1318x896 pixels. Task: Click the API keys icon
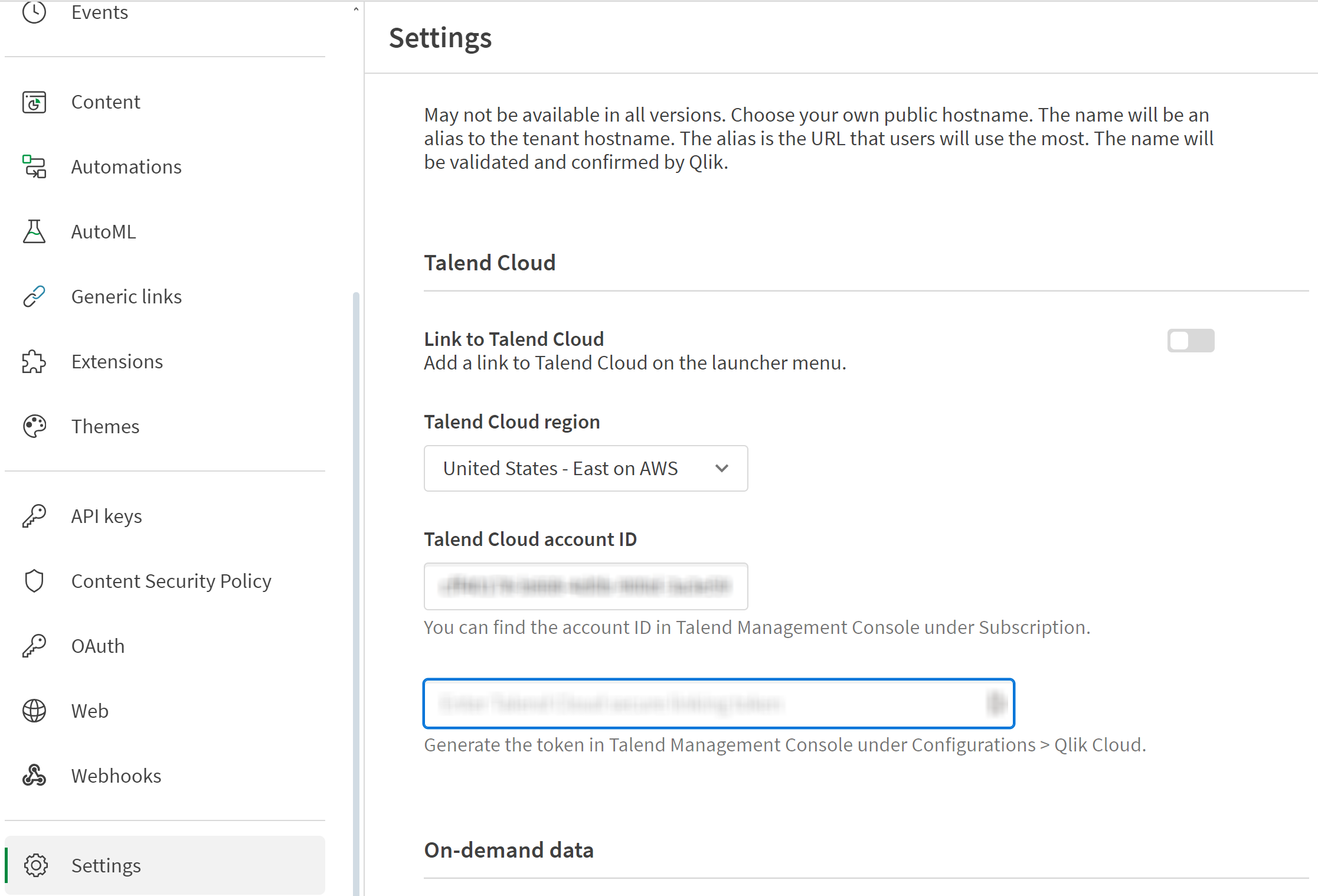tap(32, 516)
